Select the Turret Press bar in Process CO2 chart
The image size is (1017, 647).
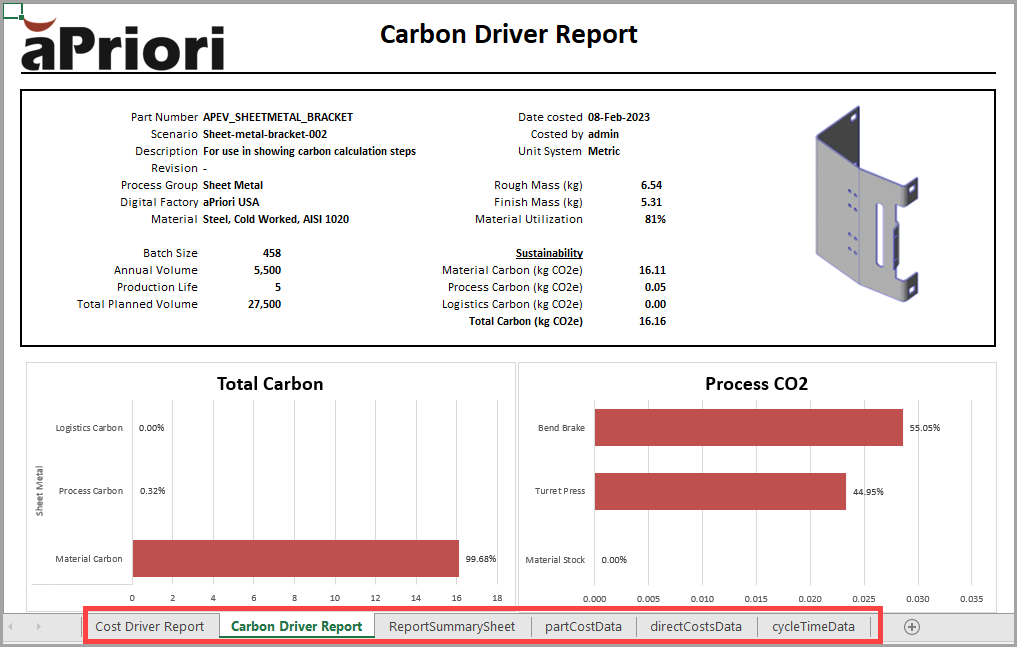click(x=720, y=491)
